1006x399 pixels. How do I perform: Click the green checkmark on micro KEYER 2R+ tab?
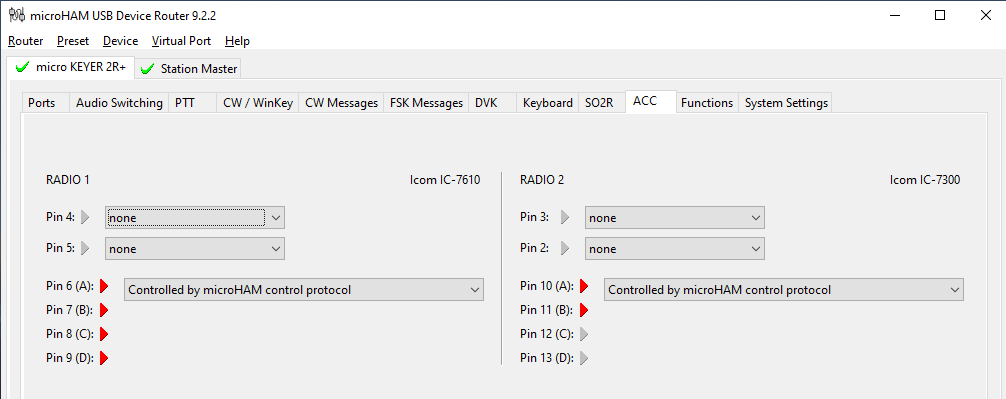tap(22, 67)
